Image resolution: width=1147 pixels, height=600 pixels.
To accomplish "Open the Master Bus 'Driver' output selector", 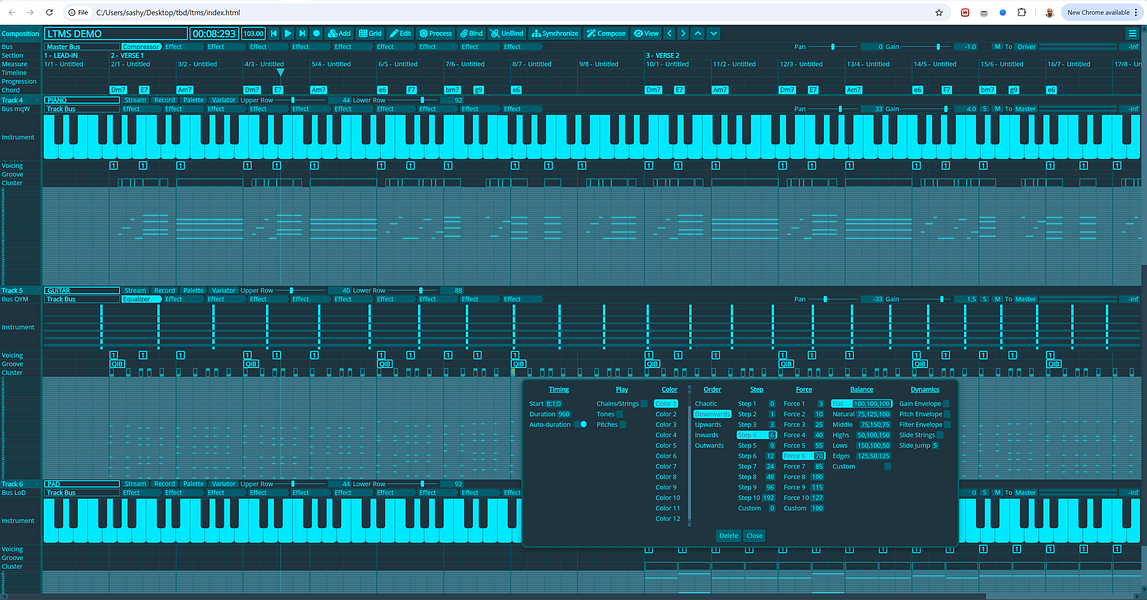I will click(x=1026, y=47).
